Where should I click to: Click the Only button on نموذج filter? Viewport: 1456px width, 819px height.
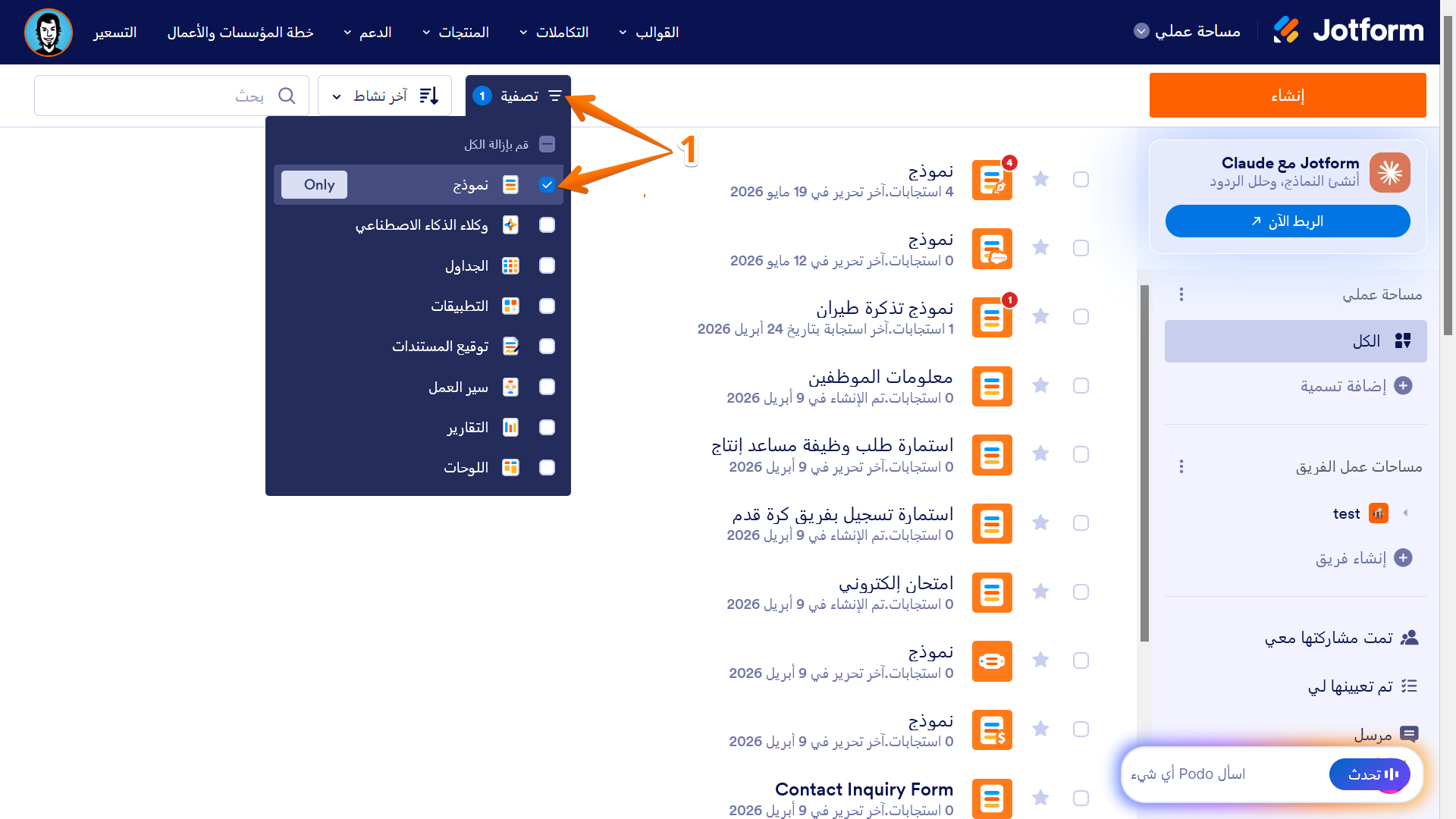coord(314,185)
